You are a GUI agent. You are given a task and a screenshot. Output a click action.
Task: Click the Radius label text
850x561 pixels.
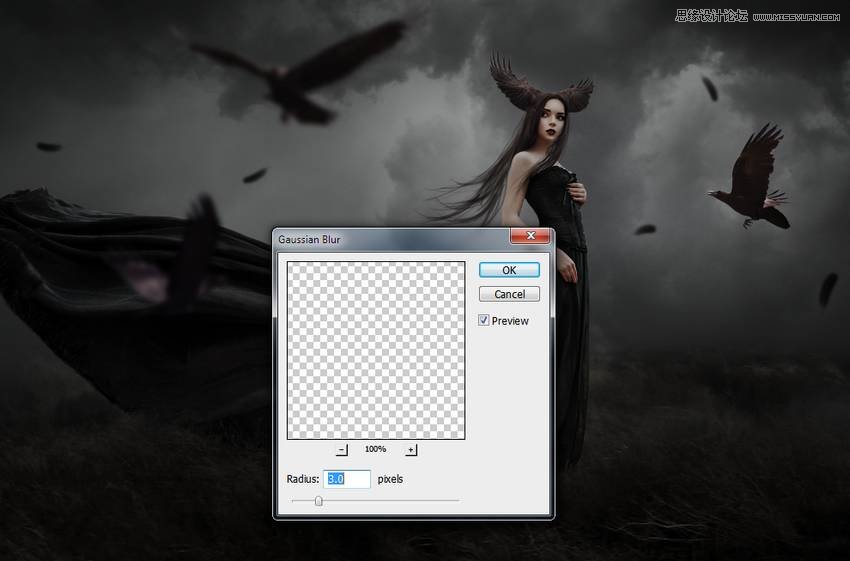[x=303, y=480]
